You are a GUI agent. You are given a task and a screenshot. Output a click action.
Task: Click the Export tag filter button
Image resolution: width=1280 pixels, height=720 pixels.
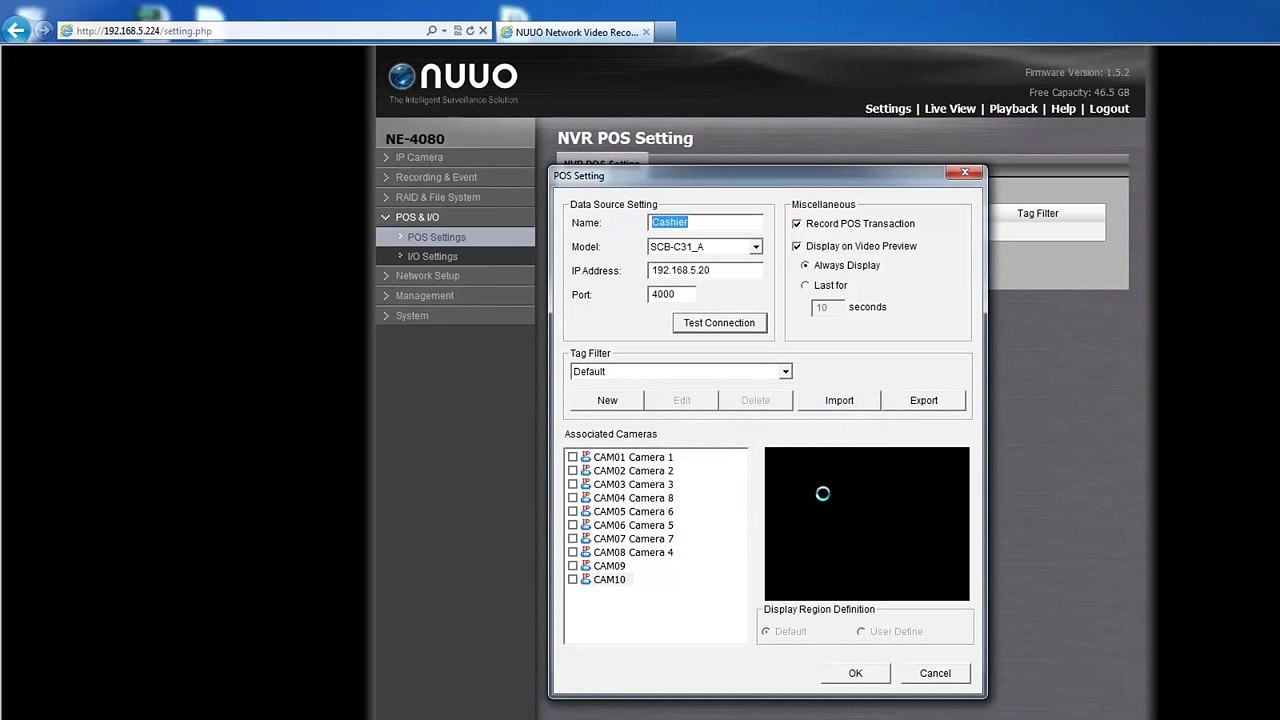(x=924, y=401)
